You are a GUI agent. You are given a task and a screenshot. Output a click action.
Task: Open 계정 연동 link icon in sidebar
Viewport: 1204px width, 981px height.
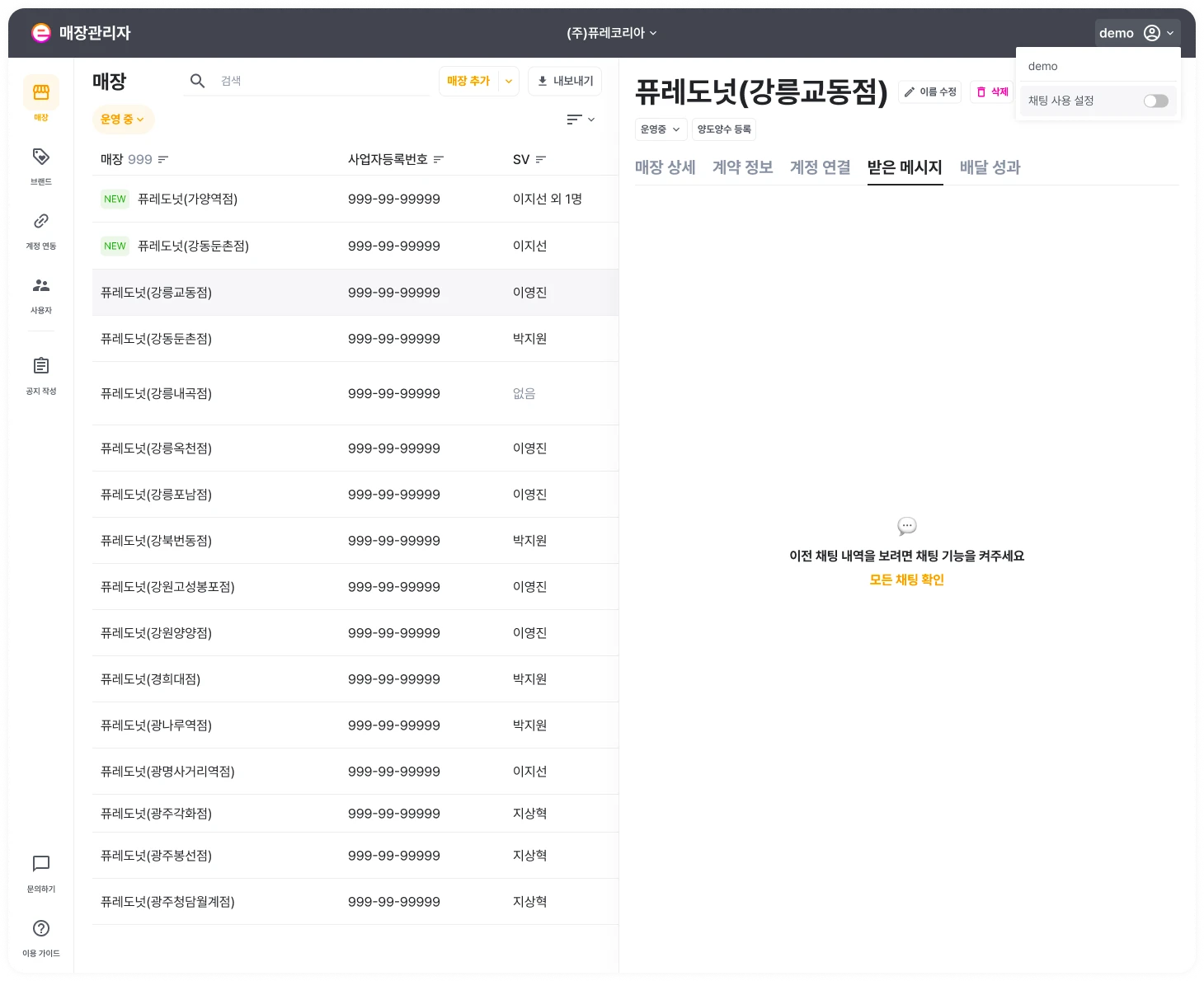(41, 222)
